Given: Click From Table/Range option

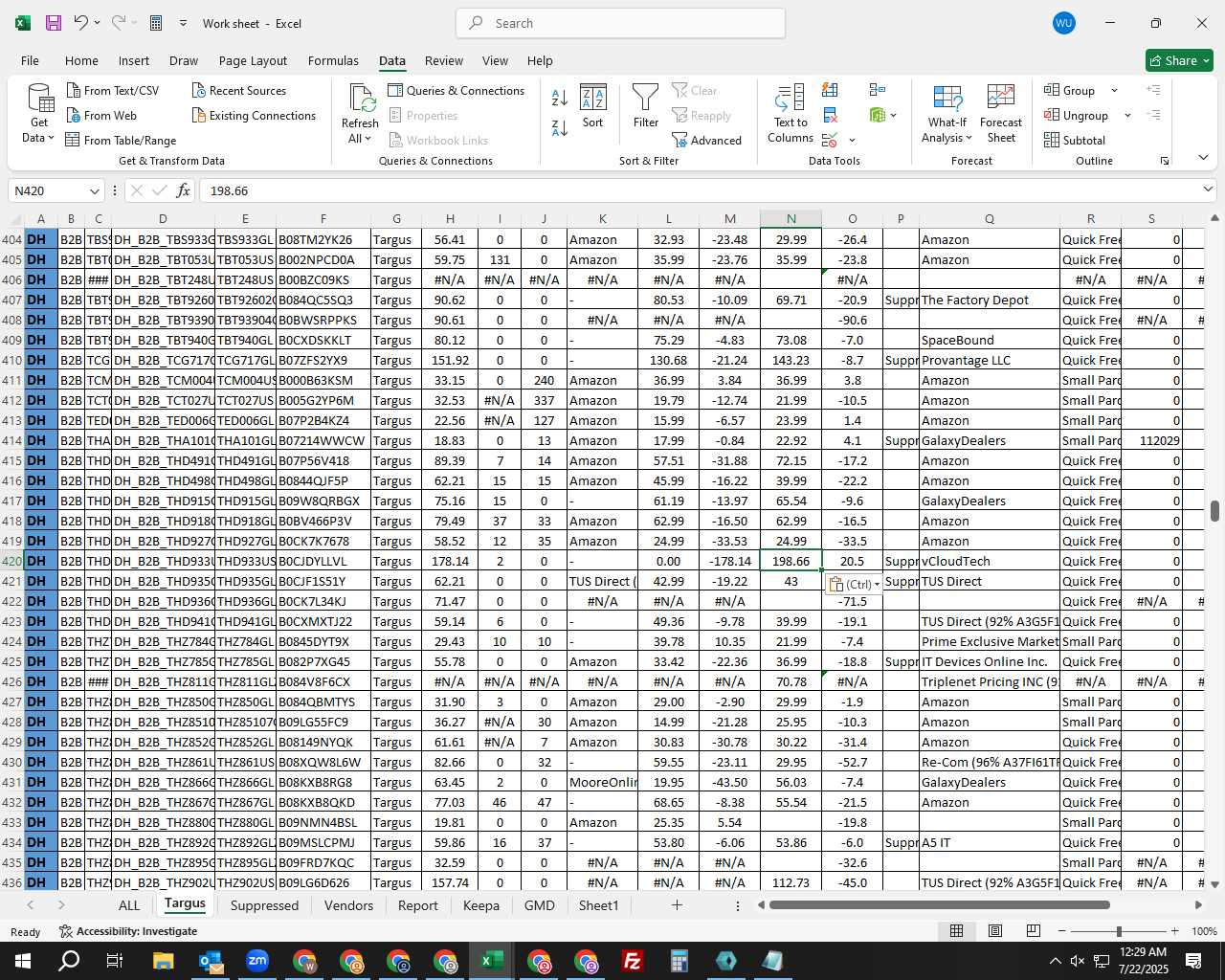Looking at the screenshot, I should pyautogui.click(x=122, y=140).
